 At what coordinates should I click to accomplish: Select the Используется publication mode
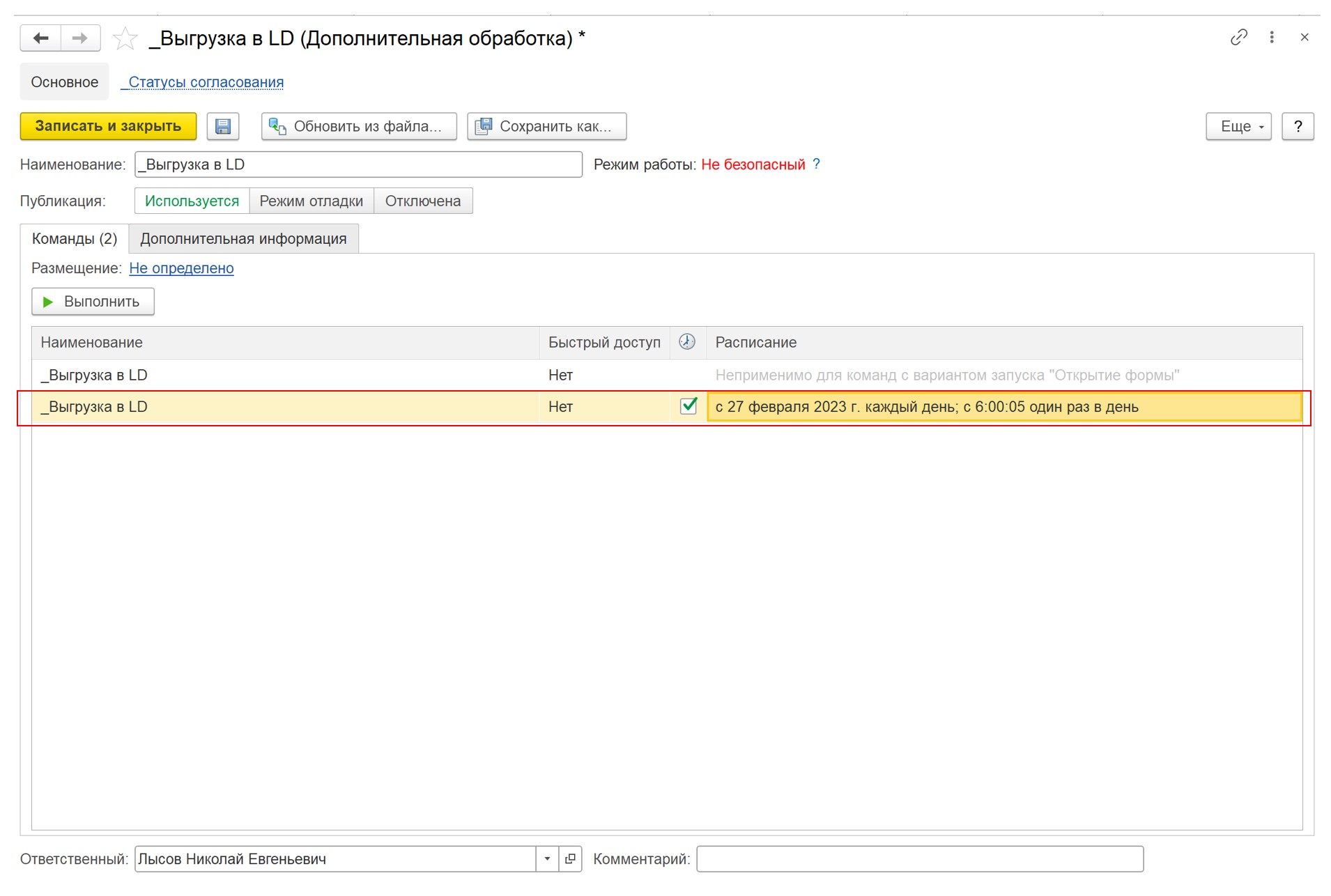tap(192, 201)
